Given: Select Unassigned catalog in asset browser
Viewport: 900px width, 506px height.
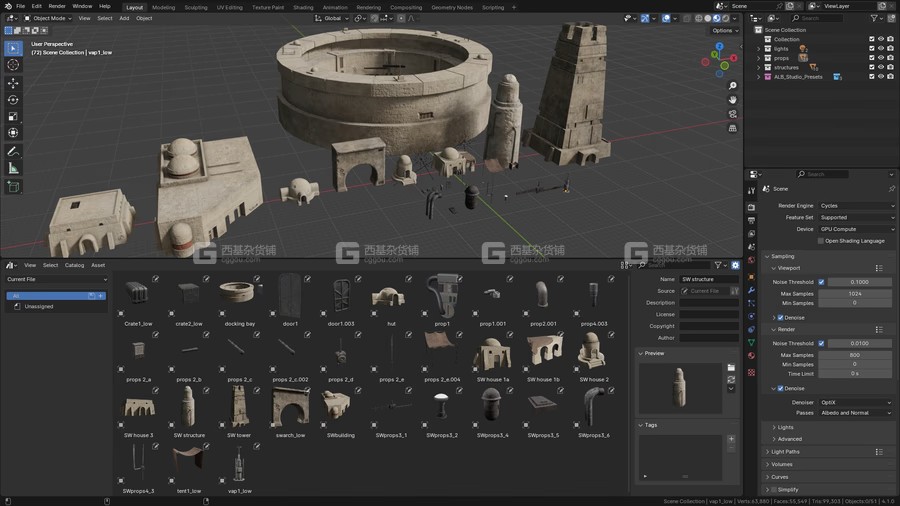Looking at the screenshot, I should tap(39, 307).
